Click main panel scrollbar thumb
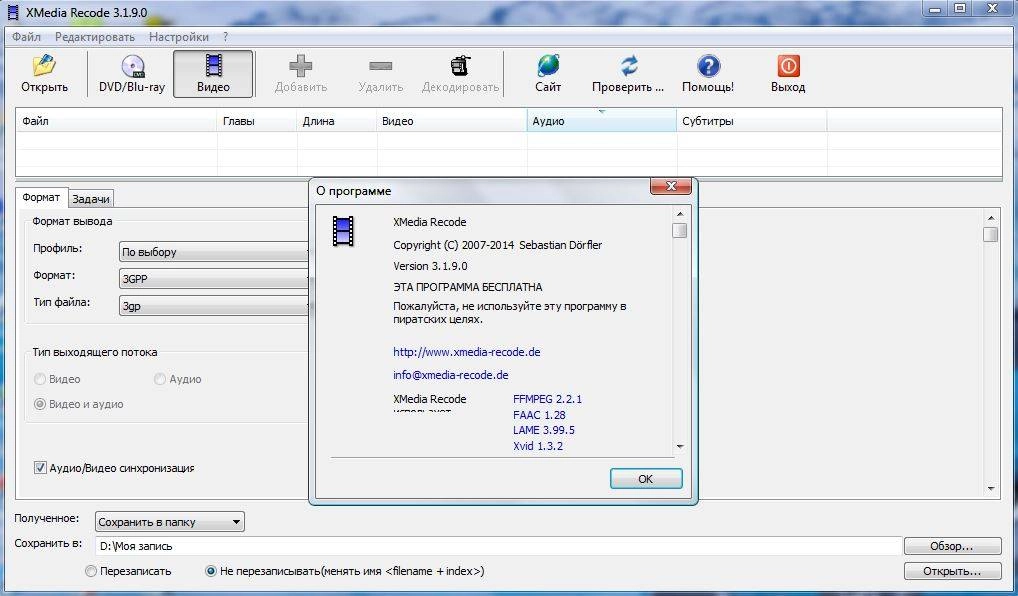1018x596 pixels. tap(991, 234)
